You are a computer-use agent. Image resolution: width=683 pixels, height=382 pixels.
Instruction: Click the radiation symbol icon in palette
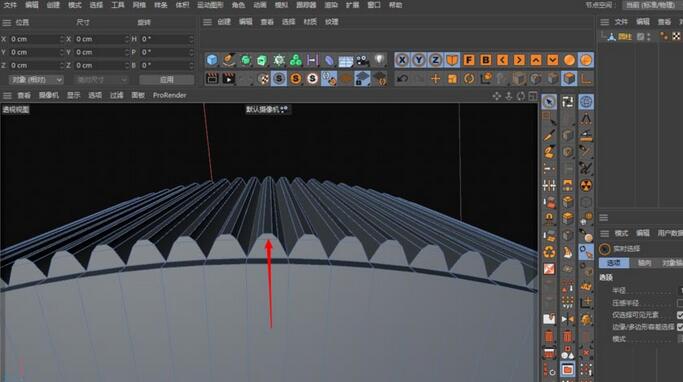coord(586,186)
